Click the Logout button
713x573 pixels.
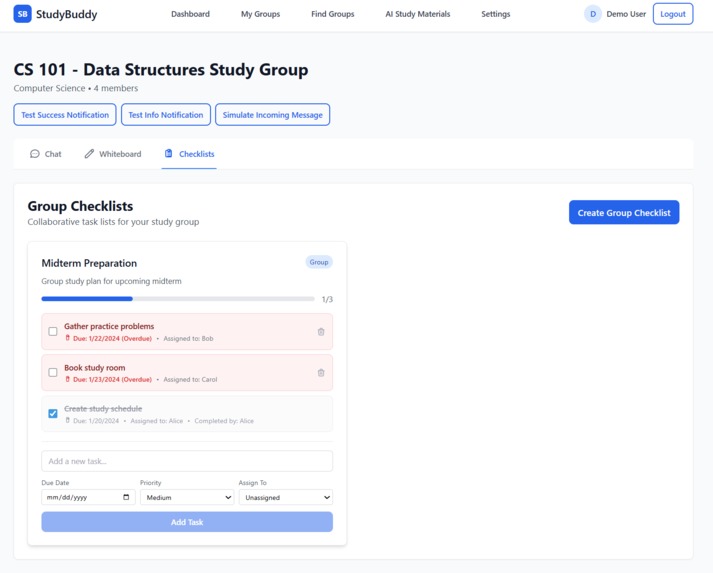point(673,14)
